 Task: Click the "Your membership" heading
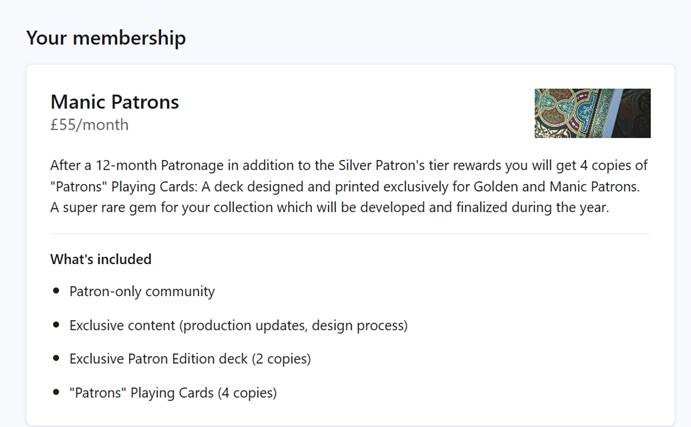point(106,38)
